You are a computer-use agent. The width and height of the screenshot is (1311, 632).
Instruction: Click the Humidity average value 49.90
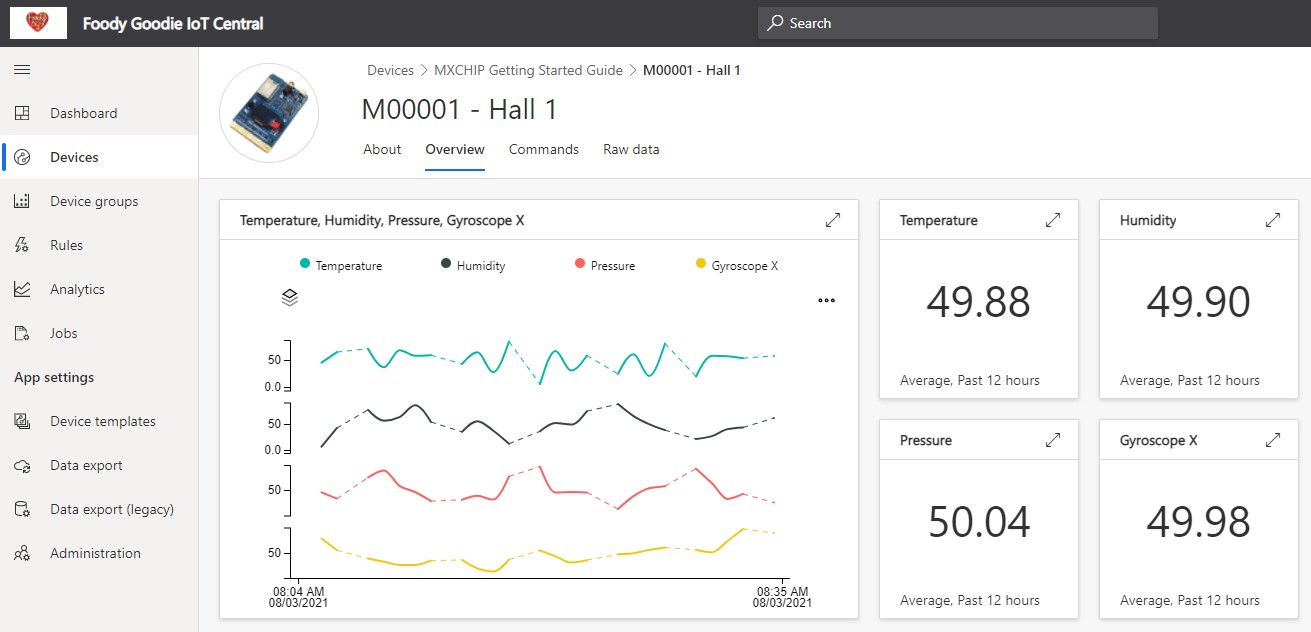(1198, 301)
